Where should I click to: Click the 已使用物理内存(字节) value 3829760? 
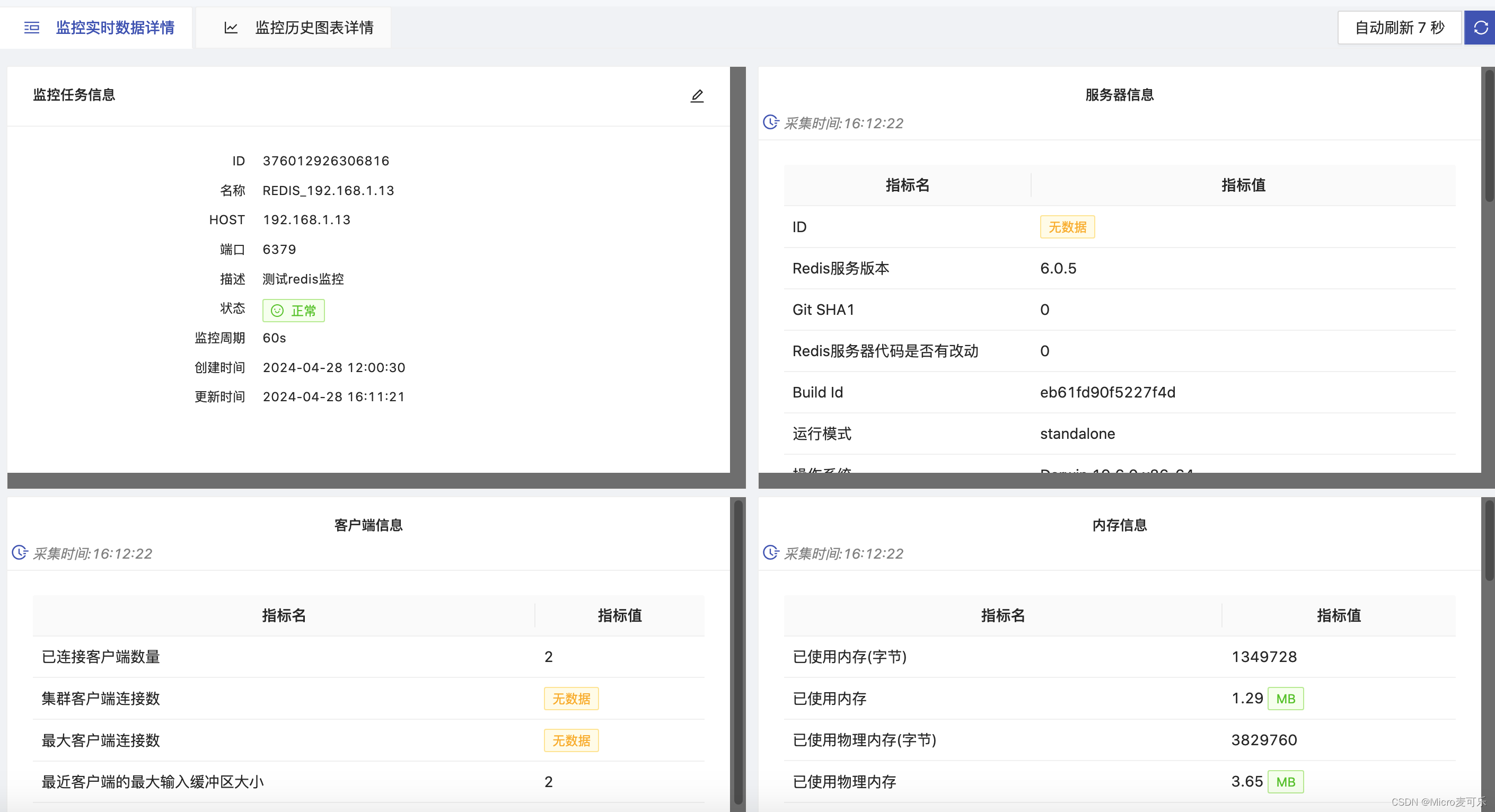coord(1264,740)
